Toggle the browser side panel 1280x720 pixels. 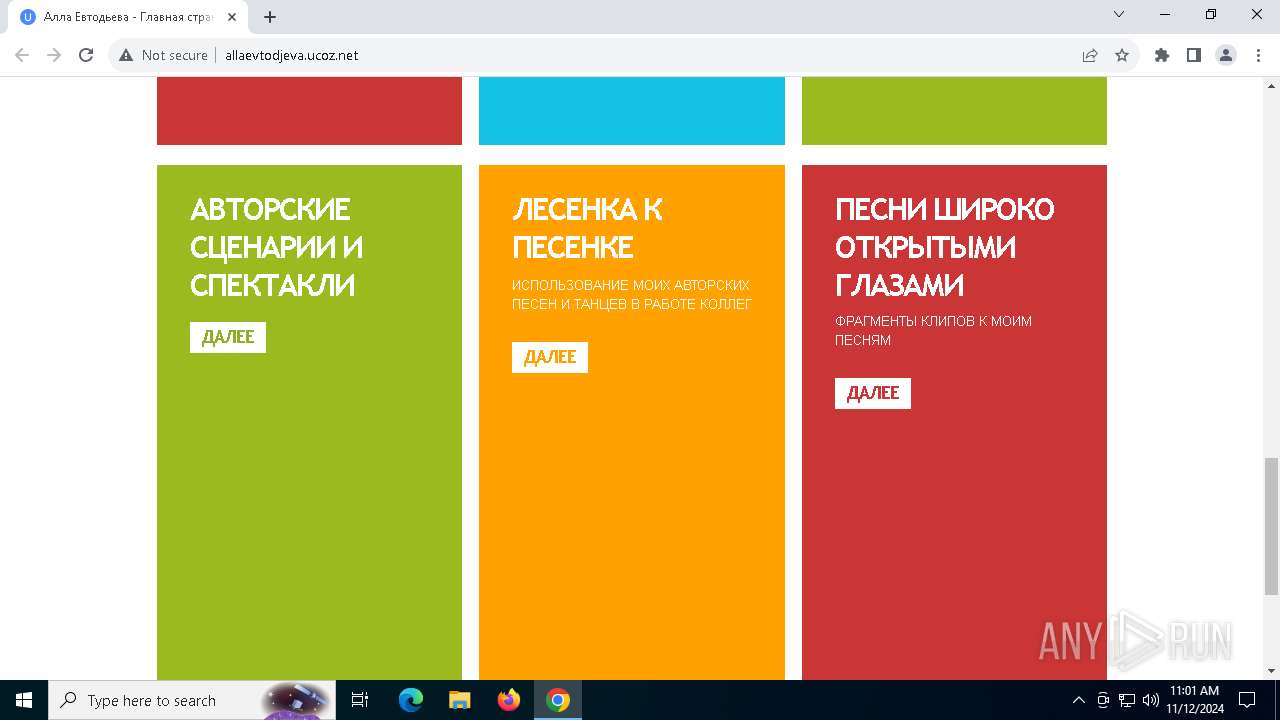1194,55
